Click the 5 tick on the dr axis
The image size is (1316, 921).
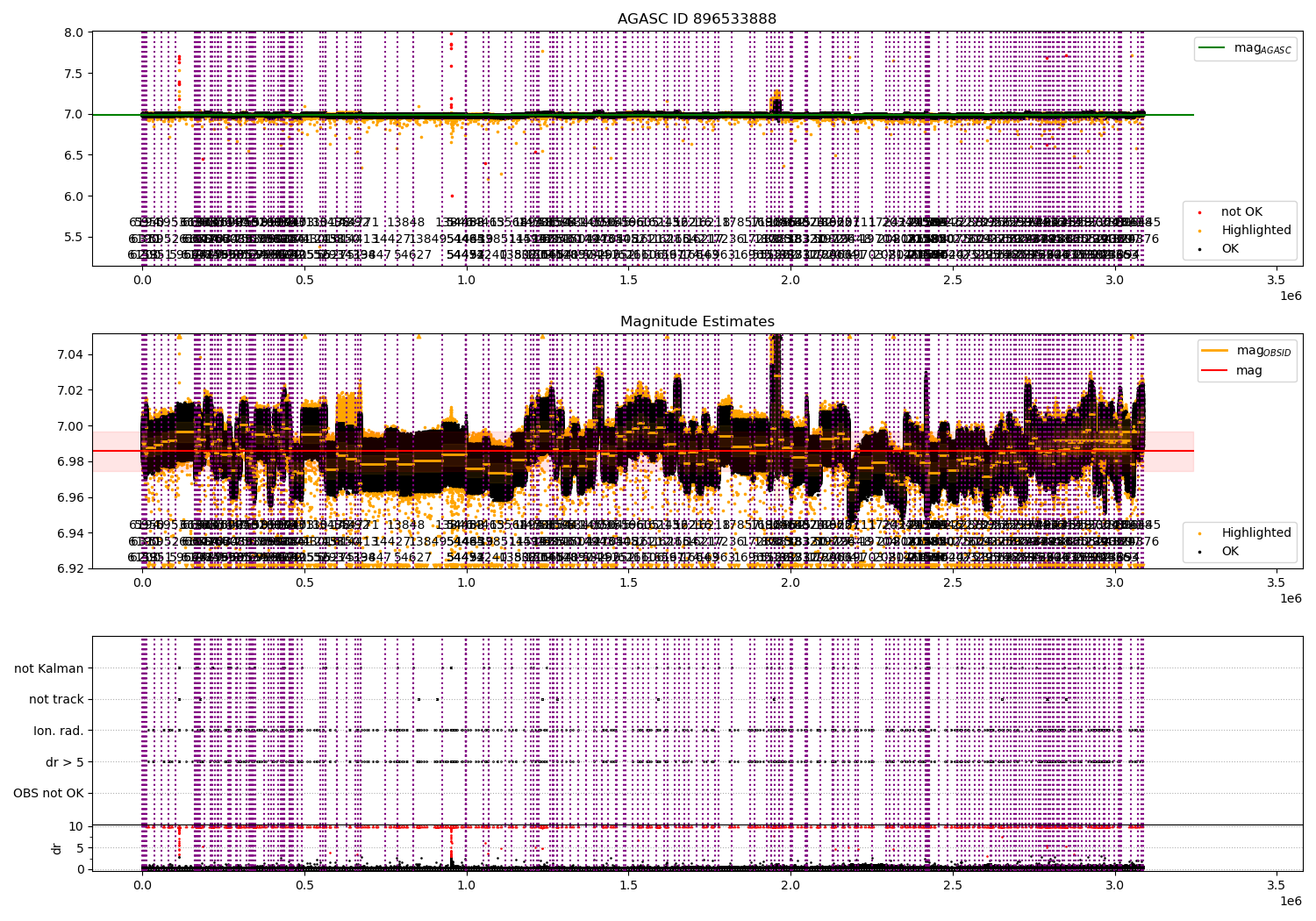click(80, 848)
